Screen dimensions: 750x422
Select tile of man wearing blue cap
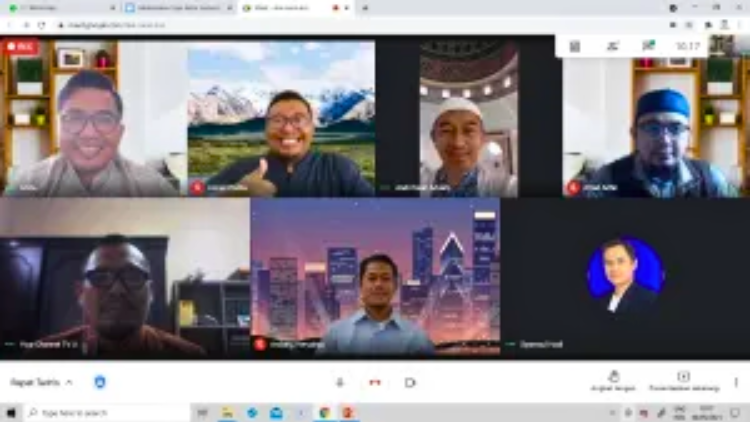(656, 119)
